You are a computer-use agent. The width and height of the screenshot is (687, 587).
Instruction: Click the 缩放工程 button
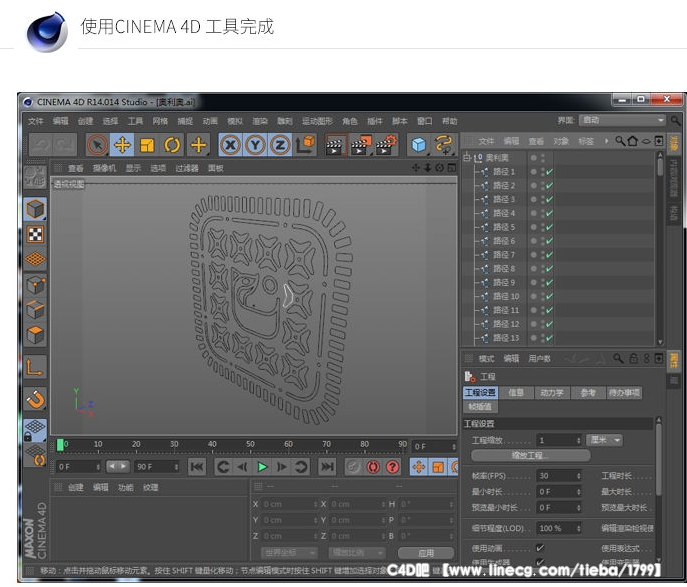pos(531,456)
